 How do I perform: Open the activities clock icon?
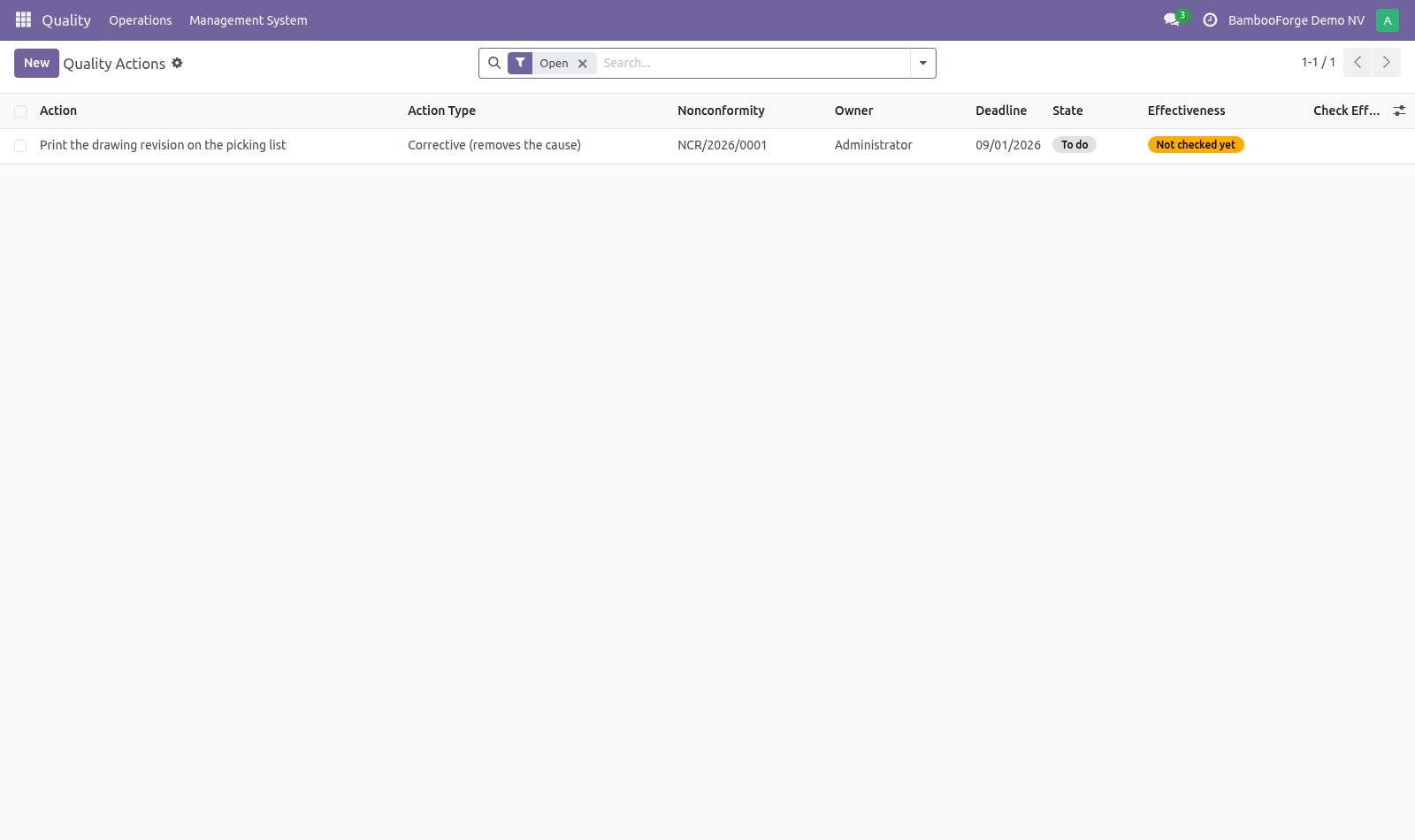tap(1210, 19)
